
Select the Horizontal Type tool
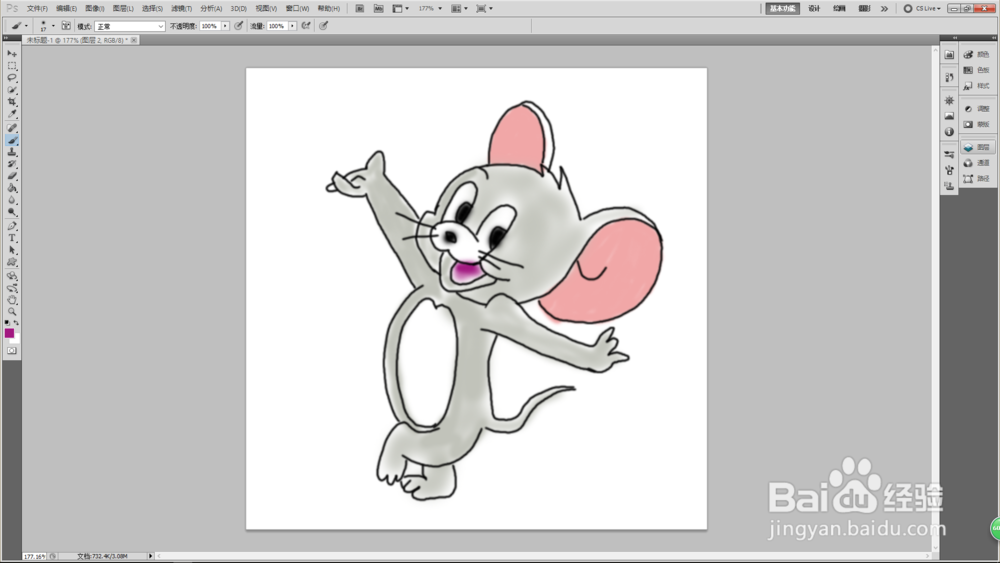click(x=11, y=238)
